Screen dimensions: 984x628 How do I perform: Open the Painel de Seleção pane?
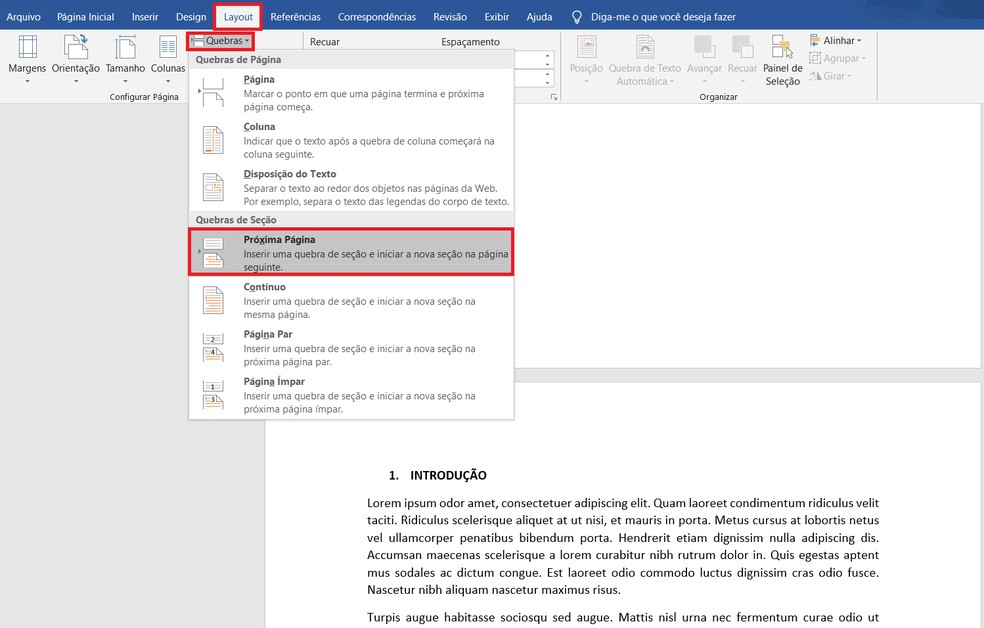783,60
